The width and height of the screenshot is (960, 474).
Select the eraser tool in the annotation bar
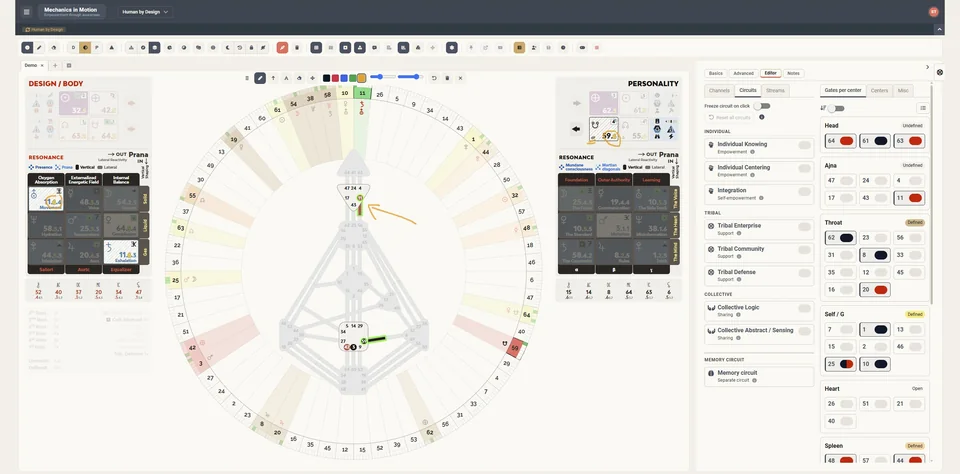click(299, 78)
